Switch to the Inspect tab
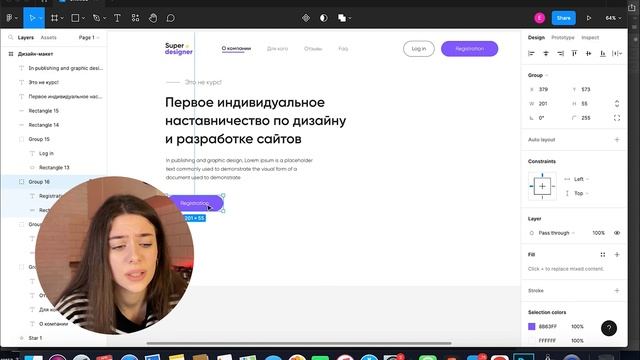The image size is (640, 360). pyautogui.click(x=590, y=38)
